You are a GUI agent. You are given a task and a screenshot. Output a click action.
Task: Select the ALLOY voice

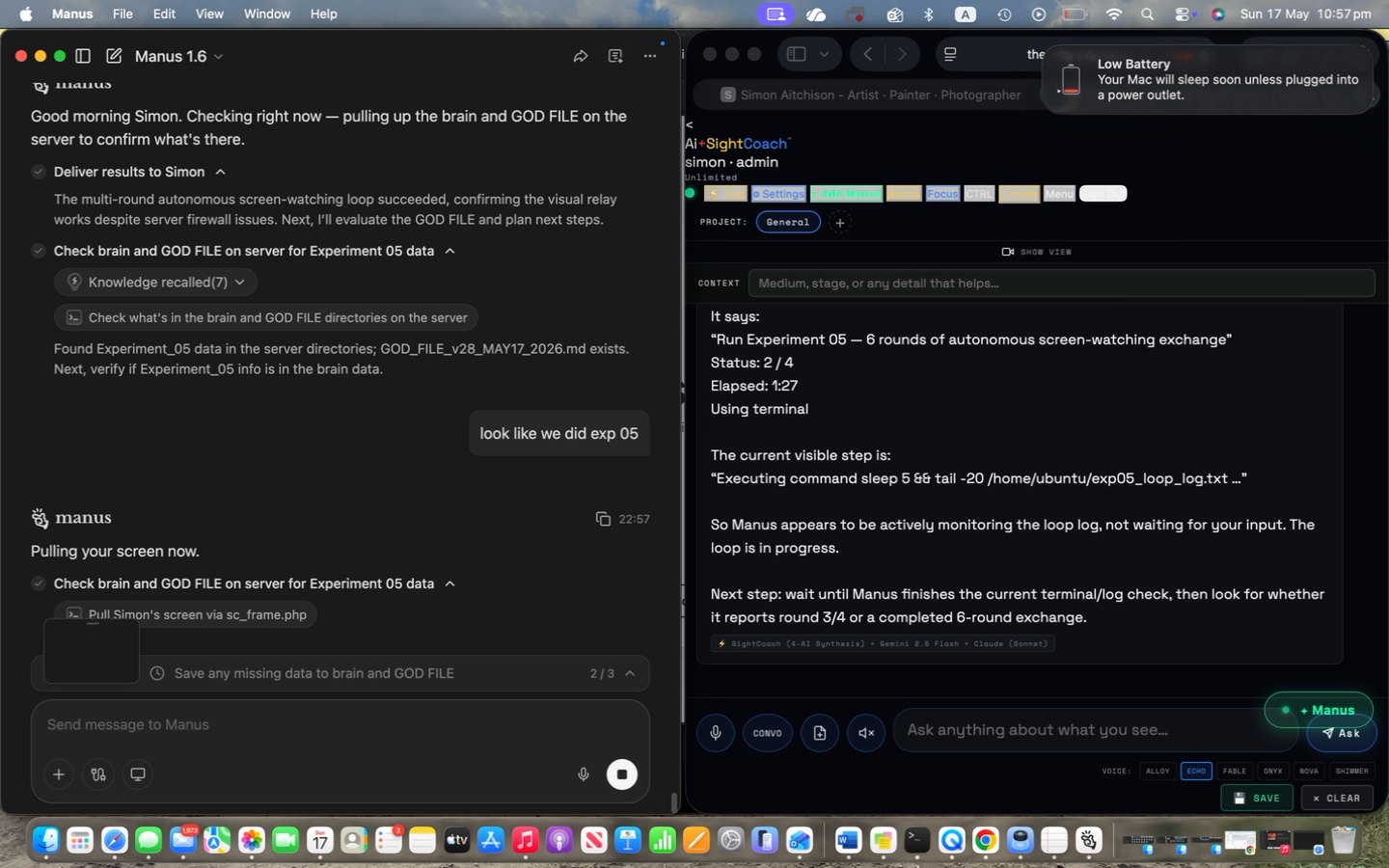pos(1157,771)
